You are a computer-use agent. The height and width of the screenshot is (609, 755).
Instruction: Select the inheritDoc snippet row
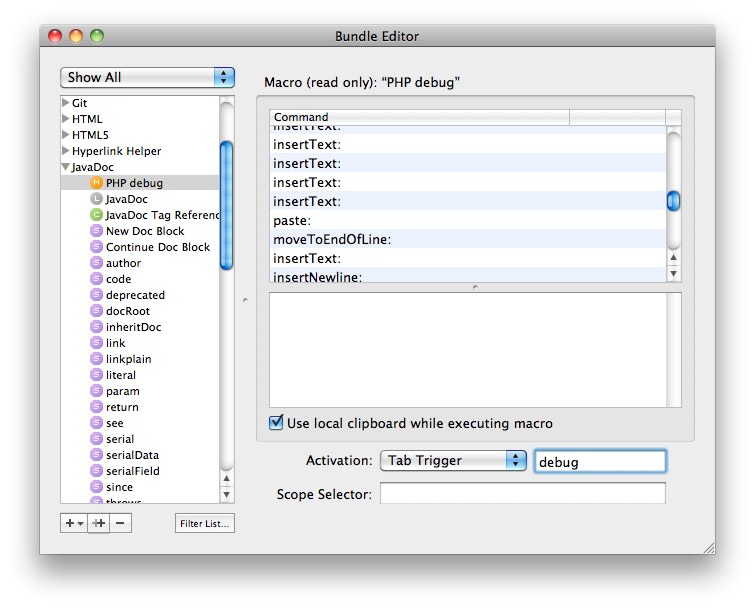tap(140, 327)
